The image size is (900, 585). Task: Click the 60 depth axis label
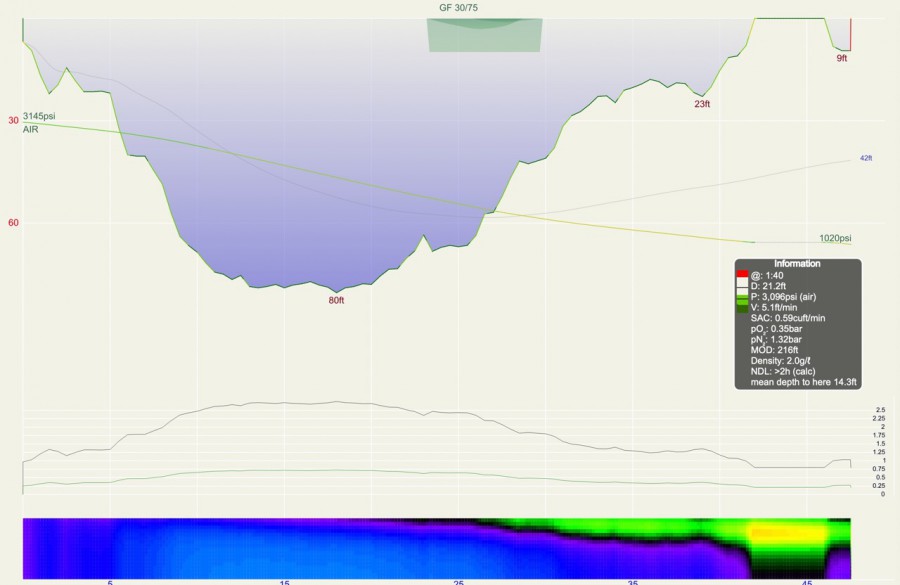[14, 223]
